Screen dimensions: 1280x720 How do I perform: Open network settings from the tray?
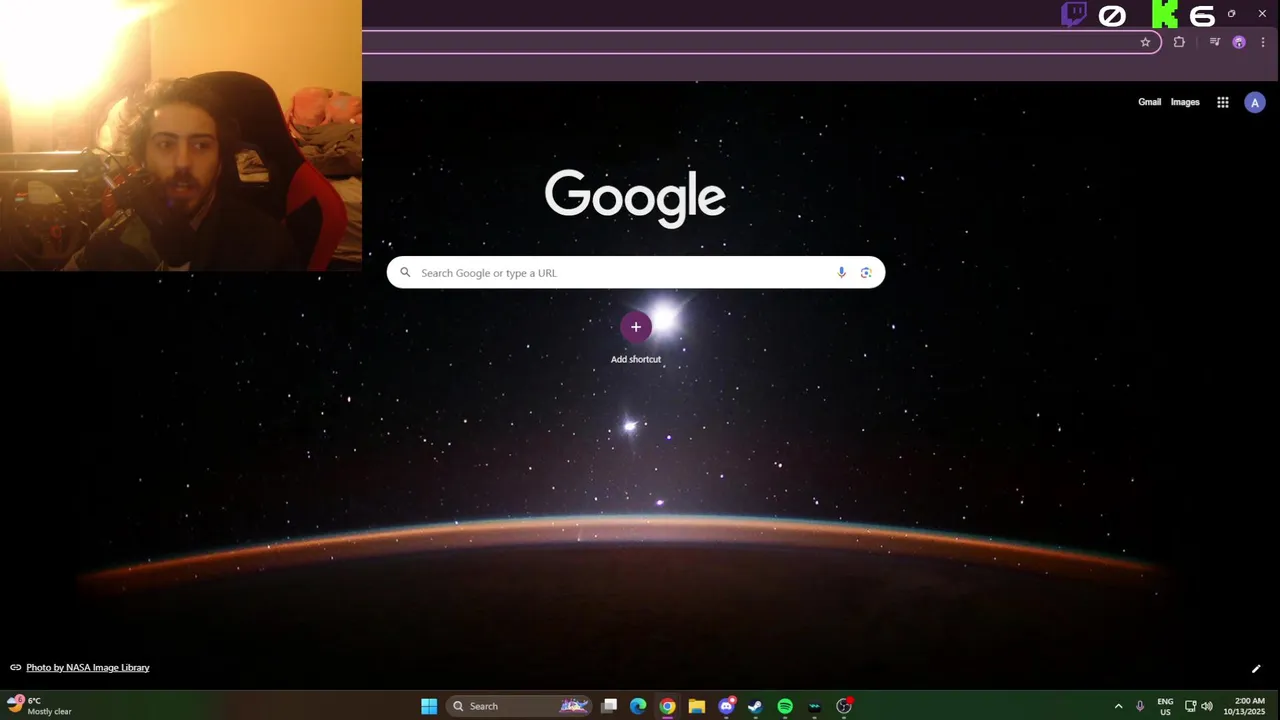(x=1190, y=706)
